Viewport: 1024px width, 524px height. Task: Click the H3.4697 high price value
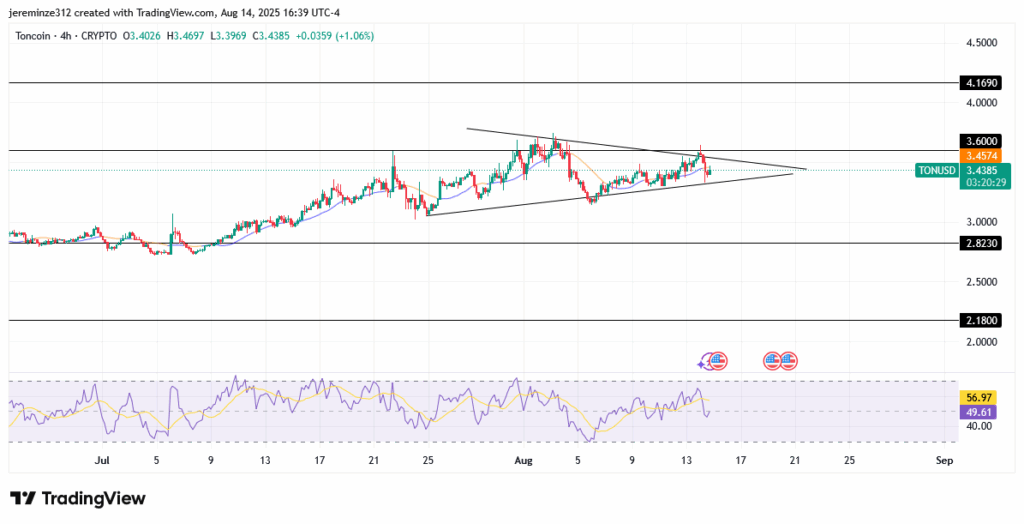[187, 37]
